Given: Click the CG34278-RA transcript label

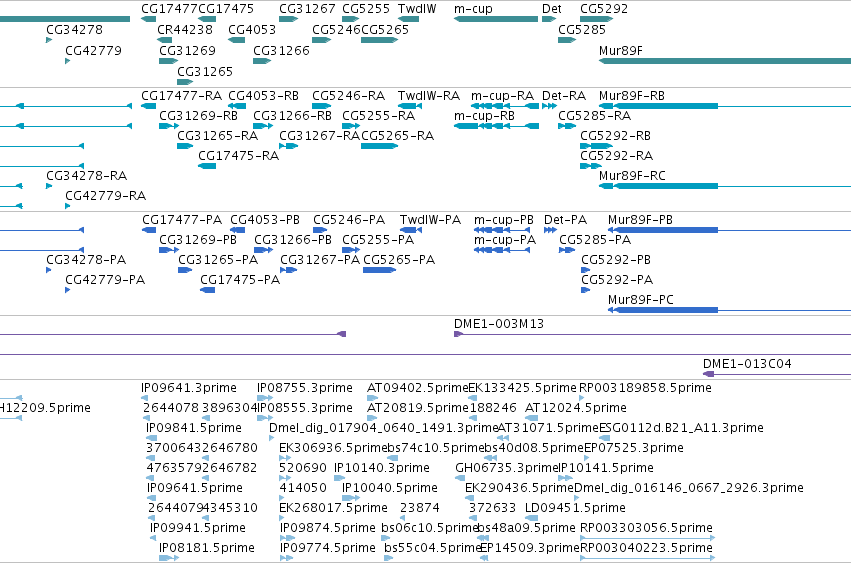Looking at the screenshot, I should coord(87,175).
